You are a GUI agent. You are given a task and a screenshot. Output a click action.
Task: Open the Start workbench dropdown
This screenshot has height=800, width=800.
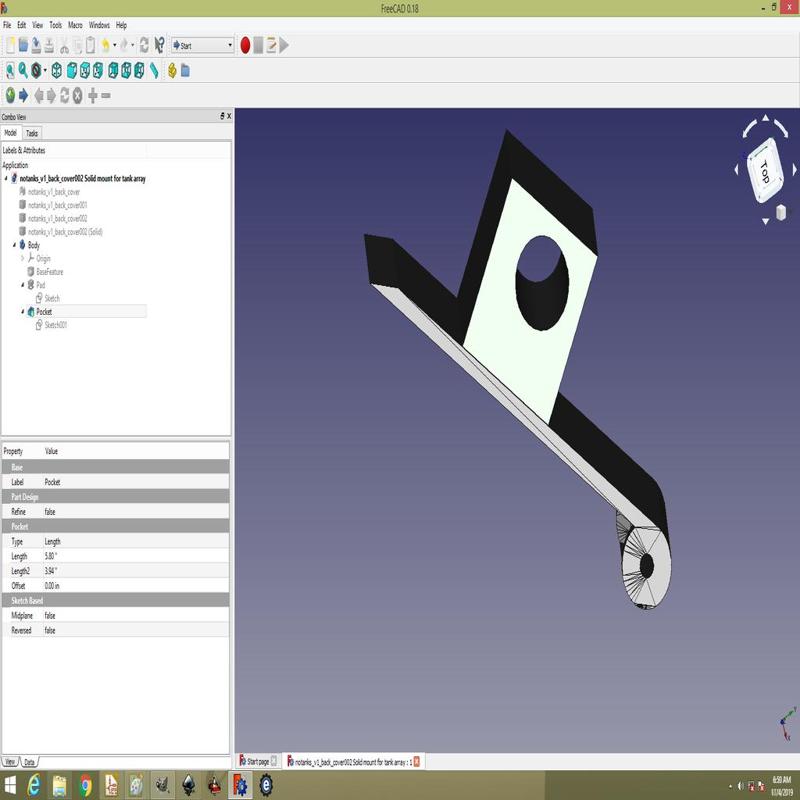pos(203,45)
